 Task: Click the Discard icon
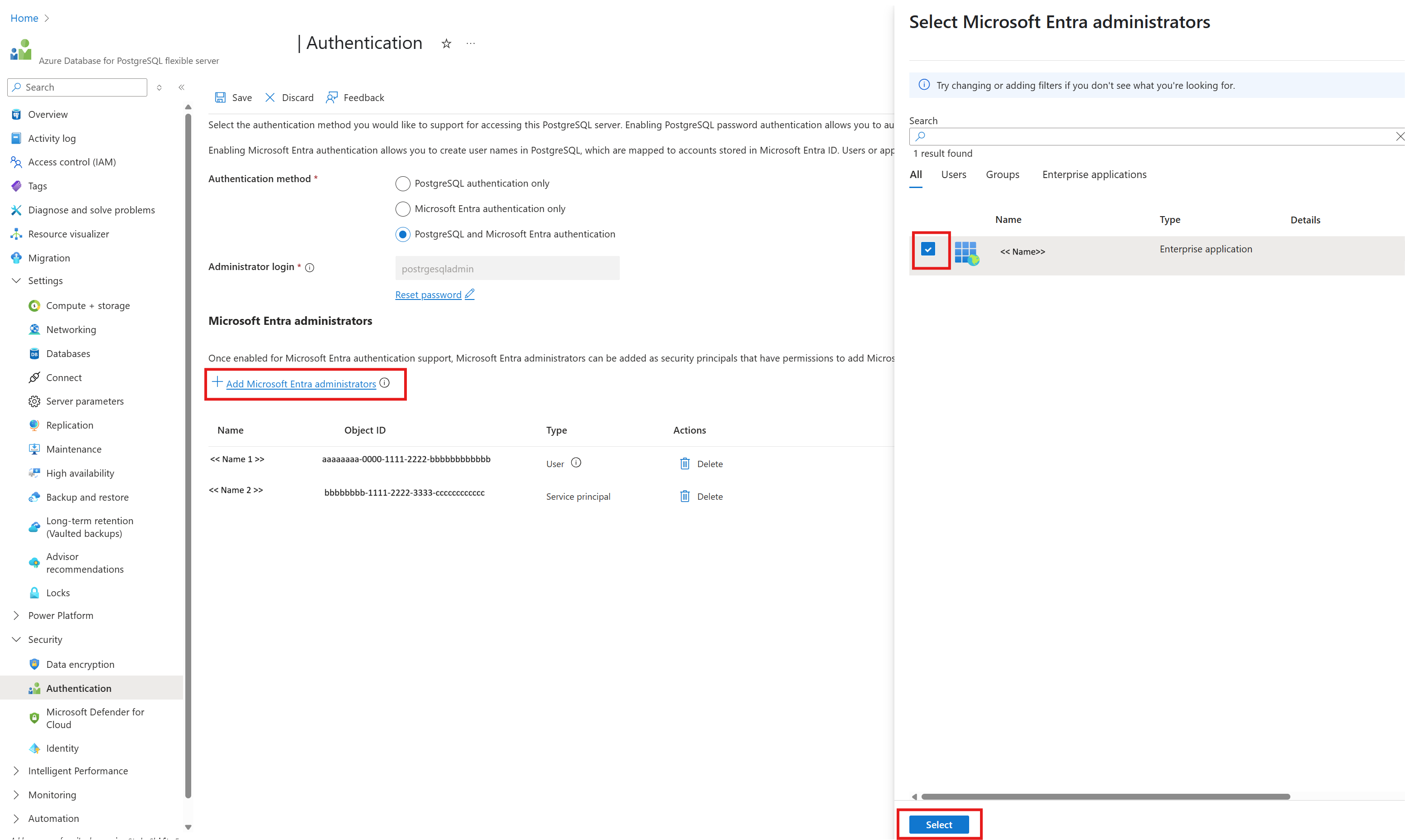pyautogui.click(x=270, y=97)
